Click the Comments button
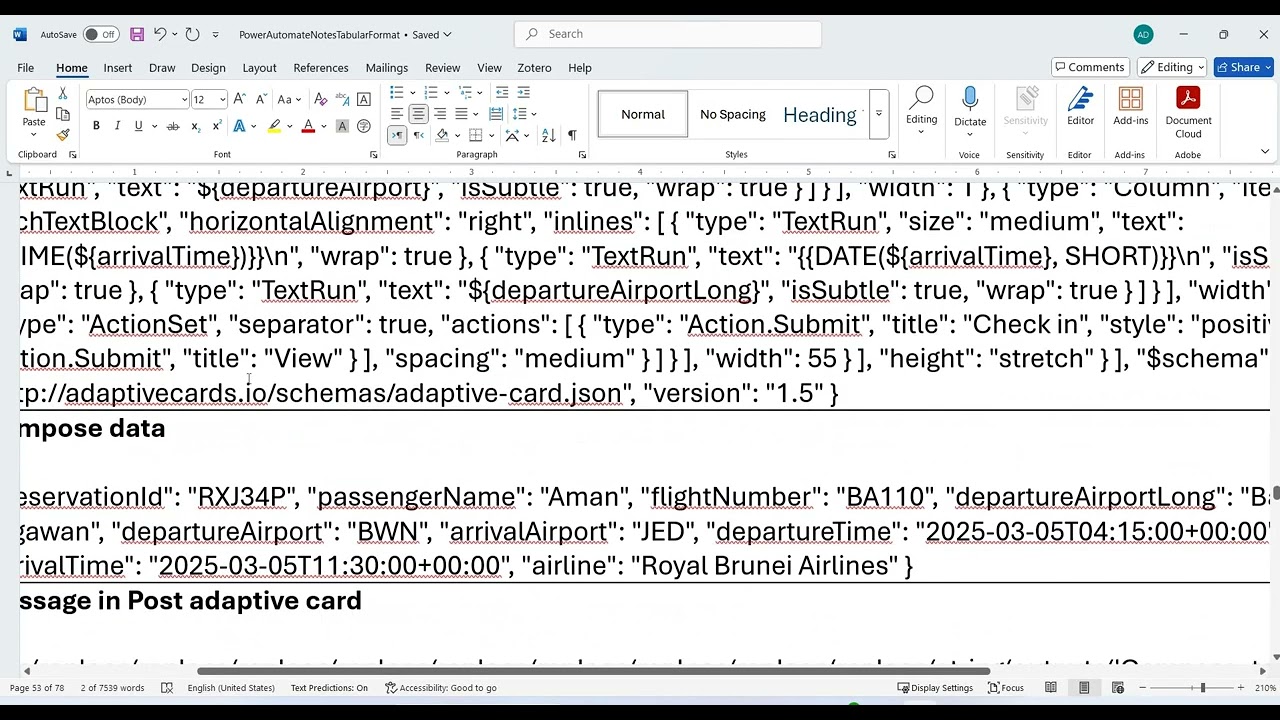The width and height of the screenshot is (1280, 720). pyautogui.click(x=1090, y=67)
